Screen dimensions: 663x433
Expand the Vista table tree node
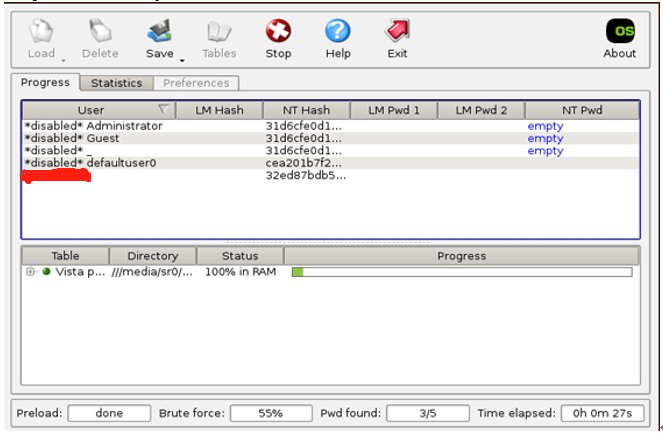click(31, 271)
